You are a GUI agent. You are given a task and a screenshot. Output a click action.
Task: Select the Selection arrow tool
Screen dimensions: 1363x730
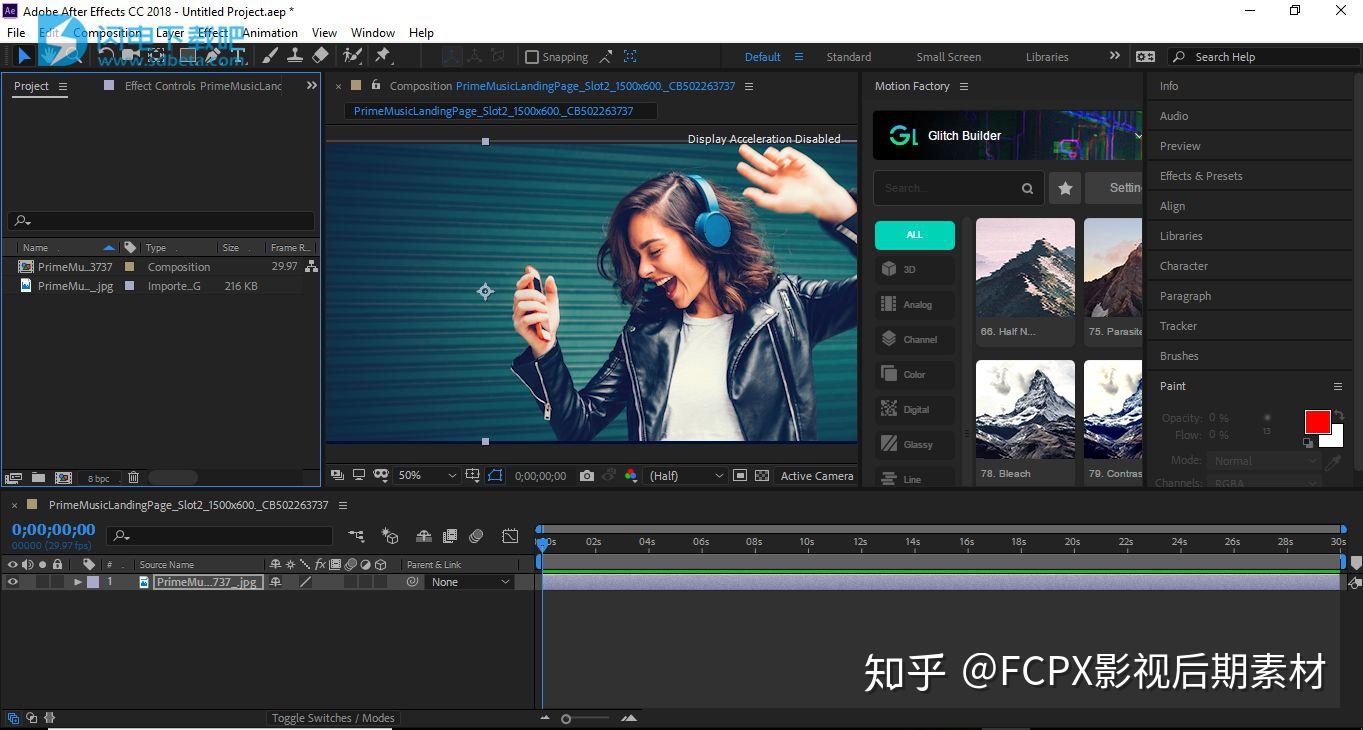[x=24, y=57]
